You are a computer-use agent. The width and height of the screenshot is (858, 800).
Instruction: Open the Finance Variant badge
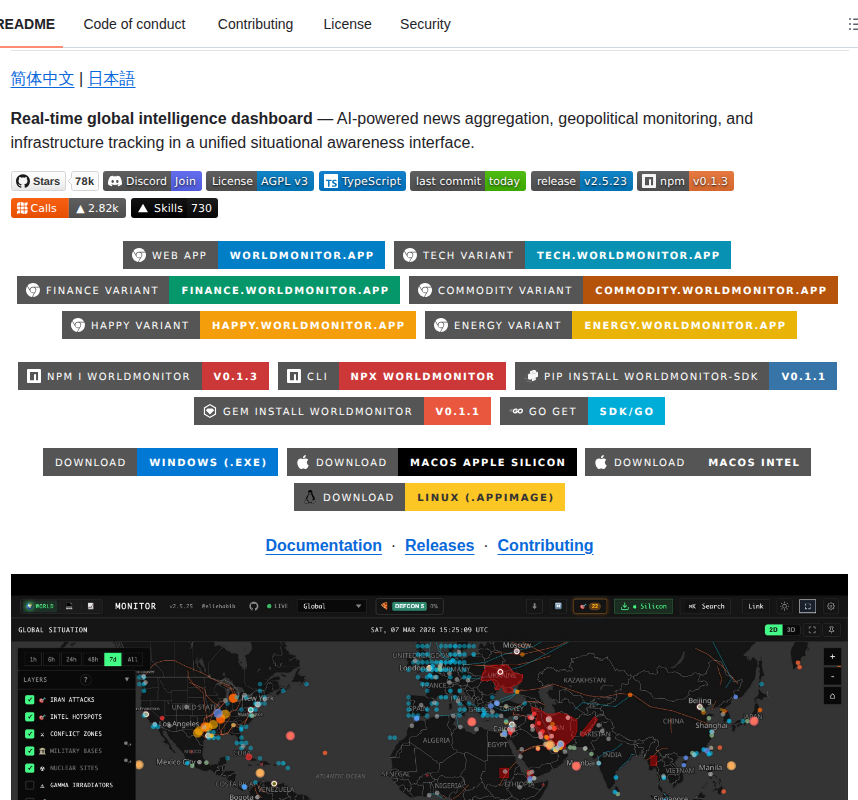(x=208, y=290)
